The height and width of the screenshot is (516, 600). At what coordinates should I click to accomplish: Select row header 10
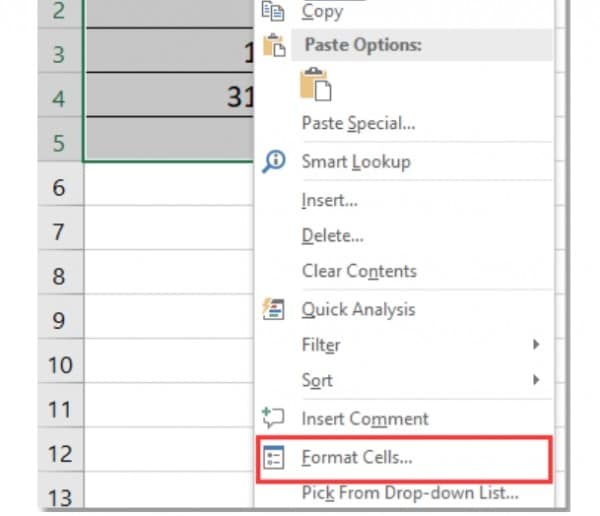tap(61, 361)
